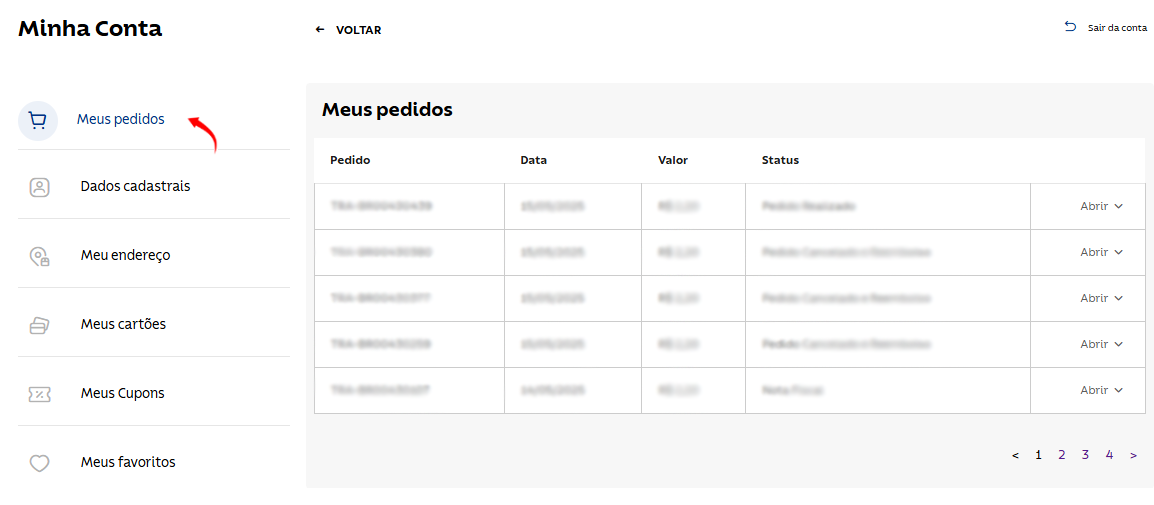This screenshot has height=505, width=1154.
Task: Click the heart icon for Meus favoritos
Action: 39,463
